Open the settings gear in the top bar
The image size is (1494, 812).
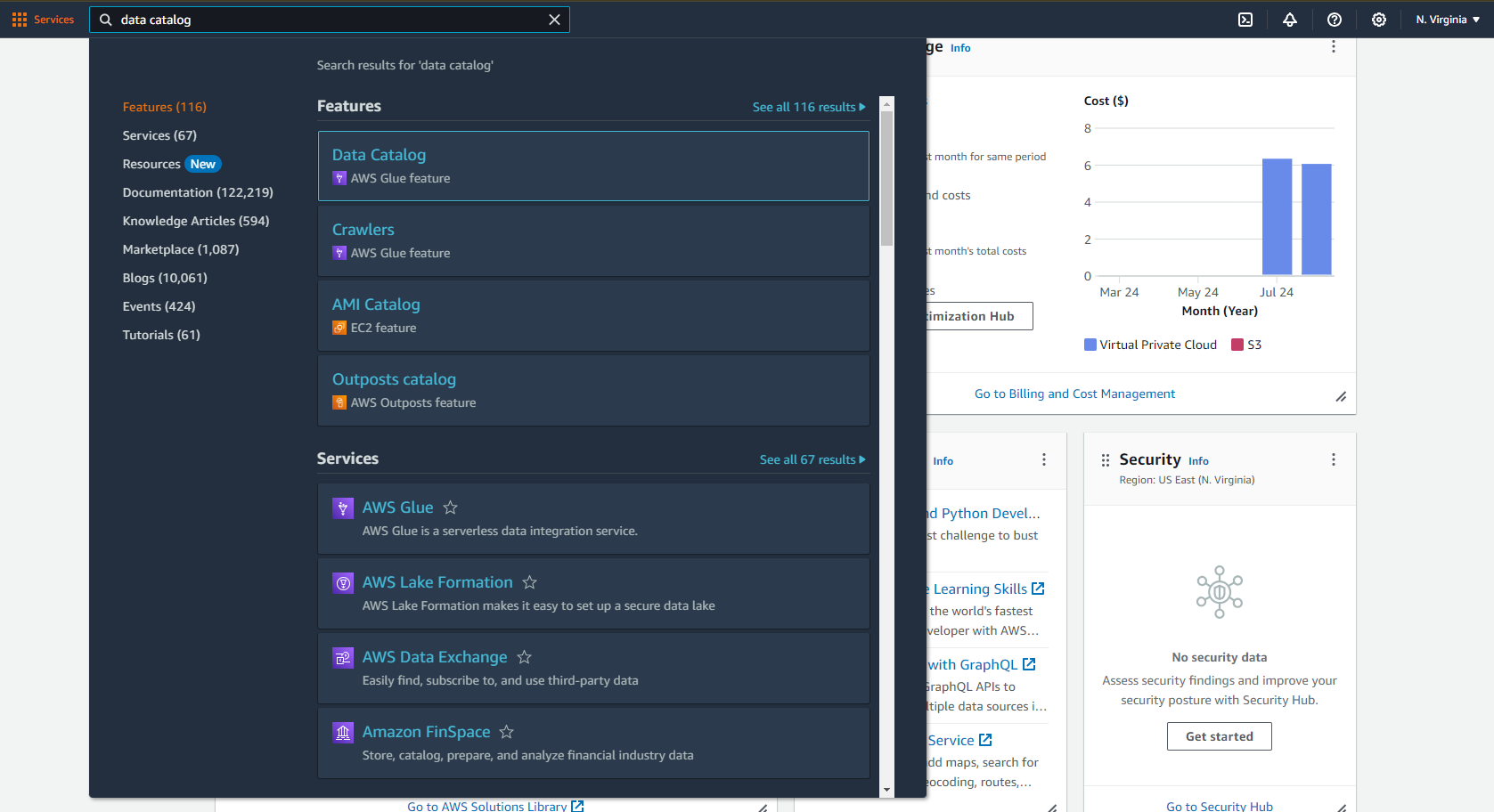click(x=1379, y=20)
